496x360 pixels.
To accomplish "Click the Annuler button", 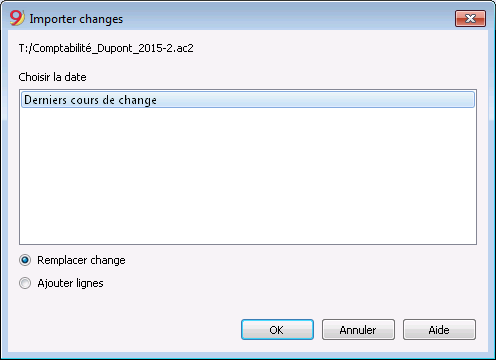I will click(x=358, y=330).
